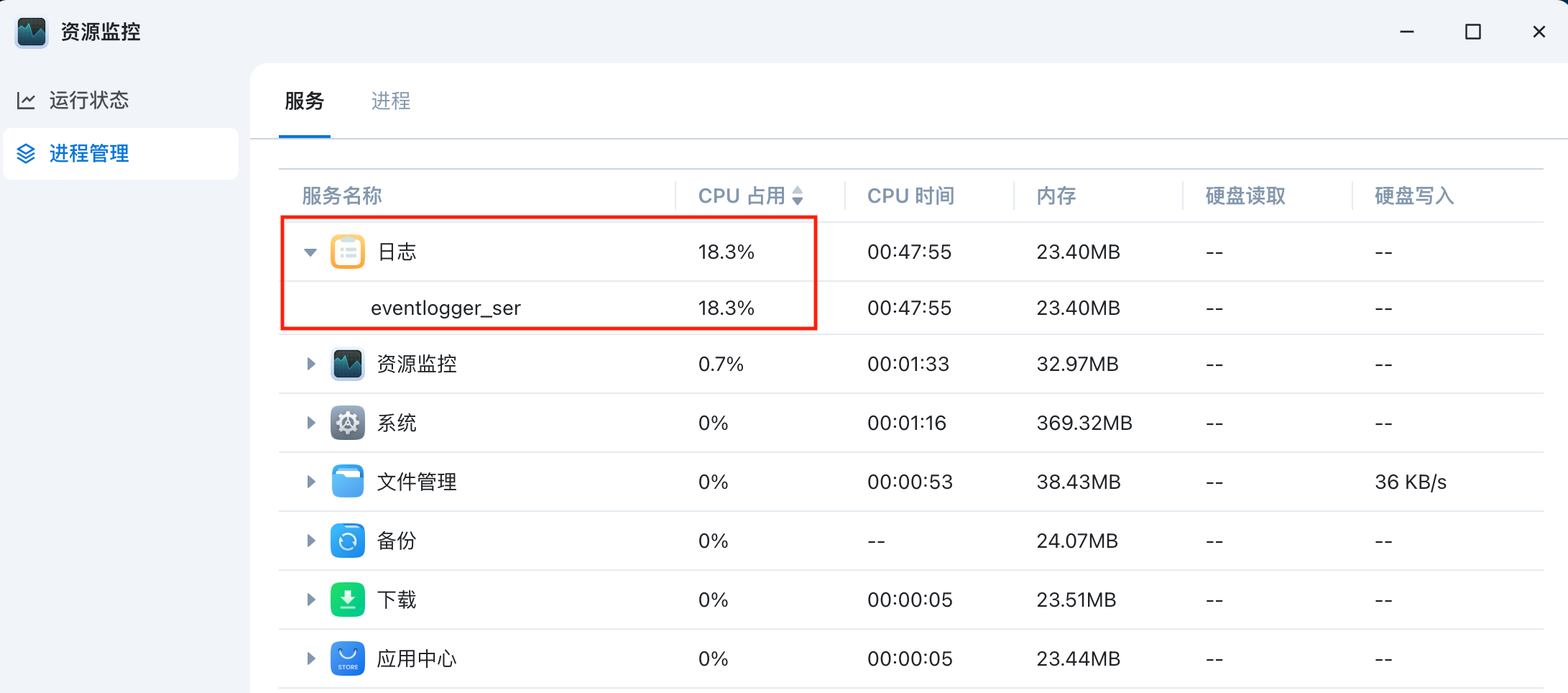Expand the 资源监控 service row

tap(310, 364)
